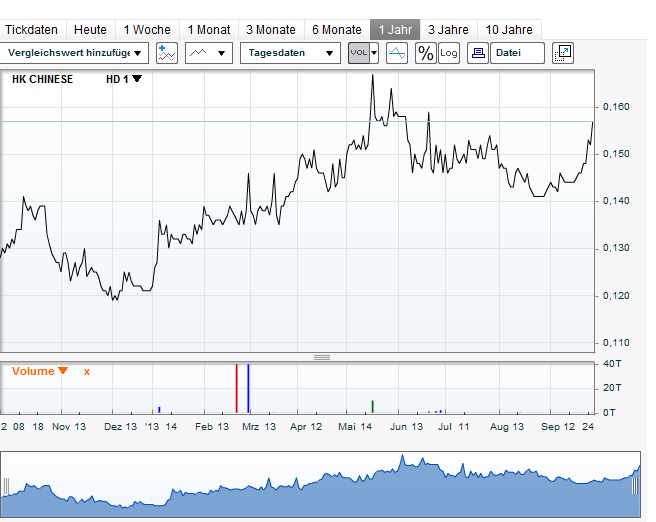Open the Volume indicator dropdown
The image size is (656, 522).
(x=63, y=371)
